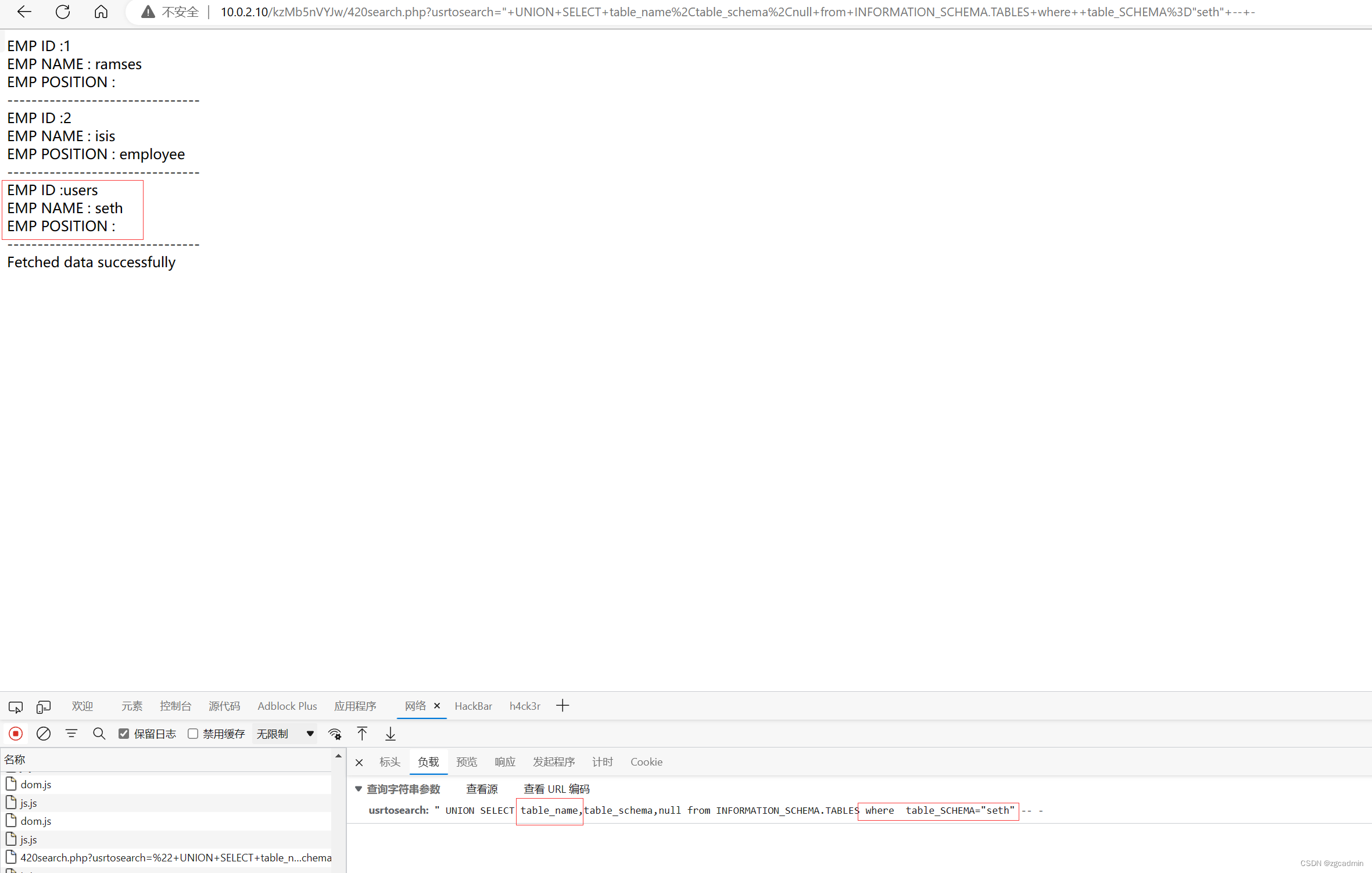Open the Adblock Plus DevTools tab
This screenshot has width=1372, height=873.
click(287, 706)
